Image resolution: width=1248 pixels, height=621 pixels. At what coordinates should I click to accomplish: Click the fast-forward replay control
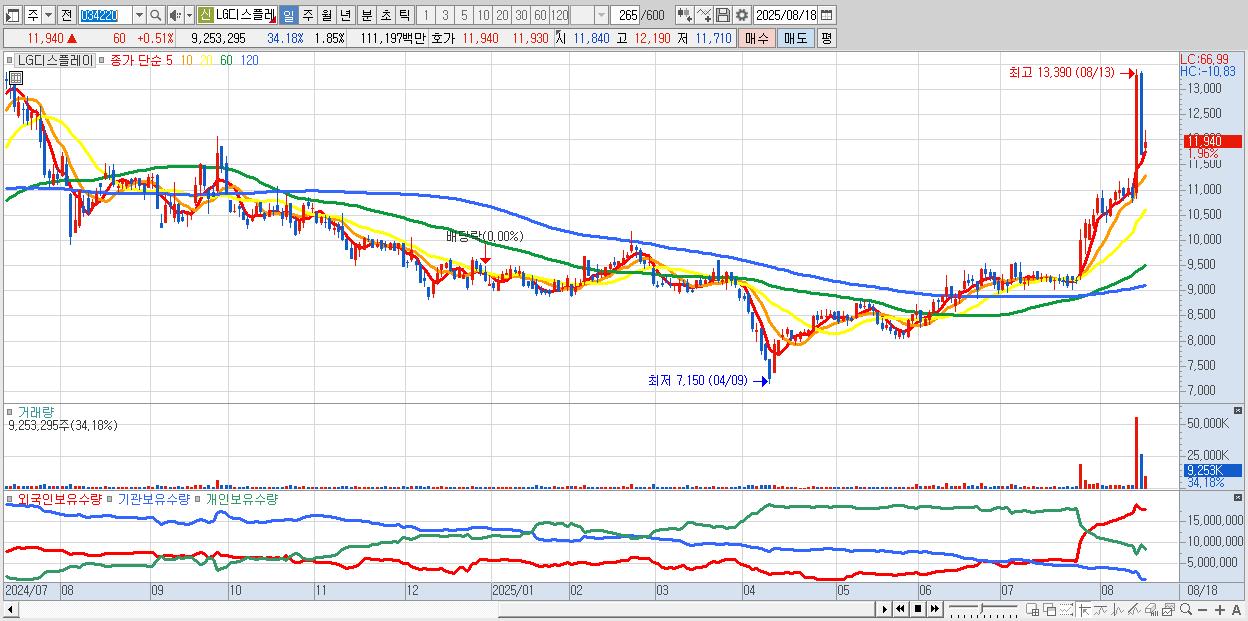[x=934, y=609]
